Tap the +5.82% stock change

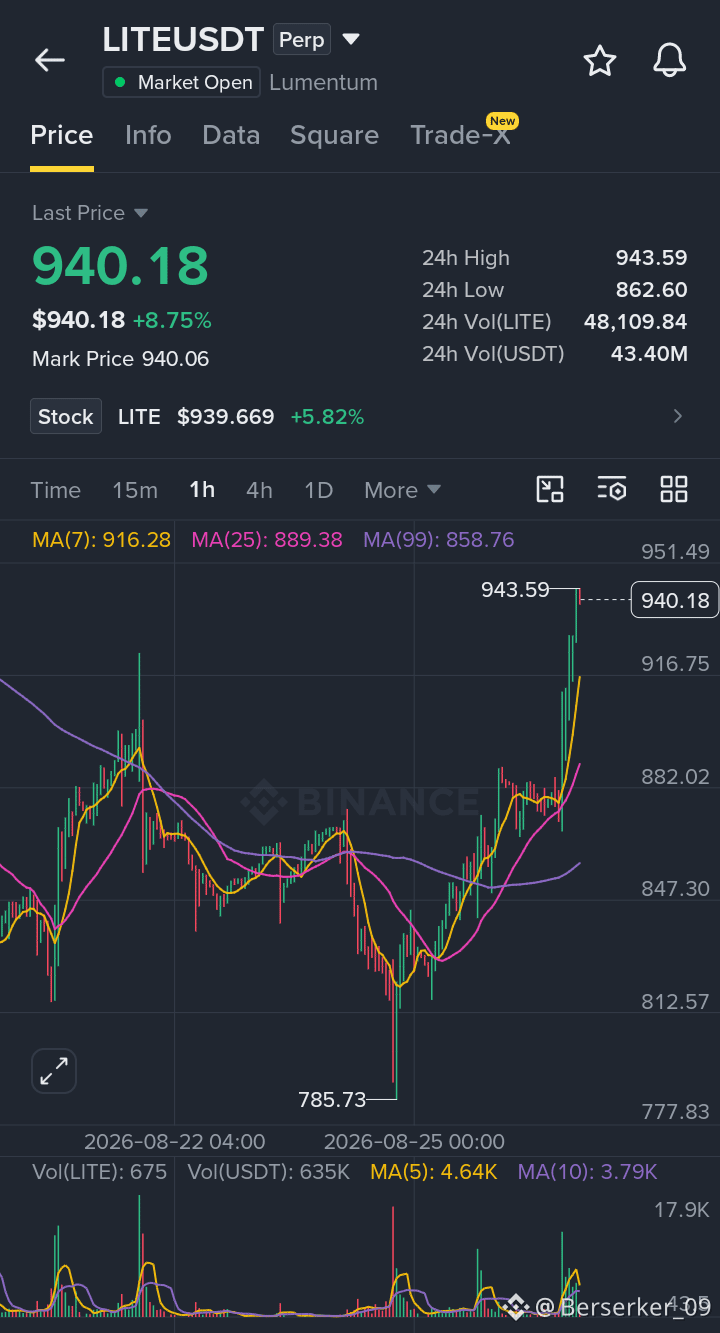[327, 417]
